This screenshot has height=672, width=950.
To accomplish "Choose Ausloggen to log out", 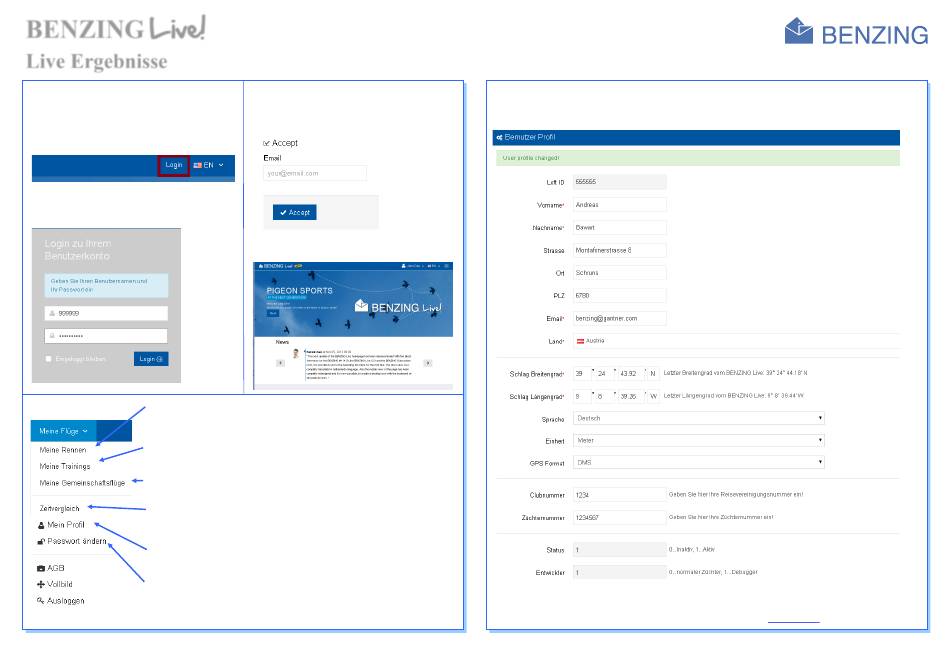I will 66,602.
